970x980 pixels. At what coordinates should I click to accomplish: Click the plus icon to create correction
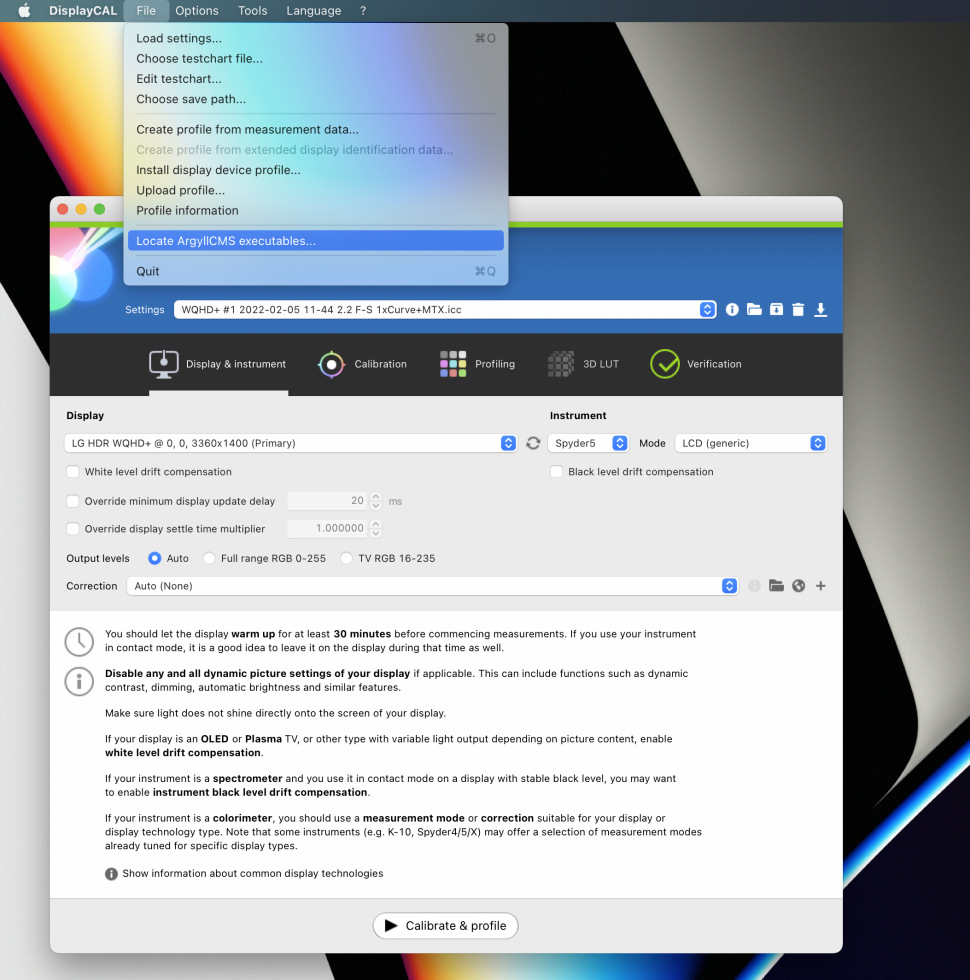click(x=821, y=586)
